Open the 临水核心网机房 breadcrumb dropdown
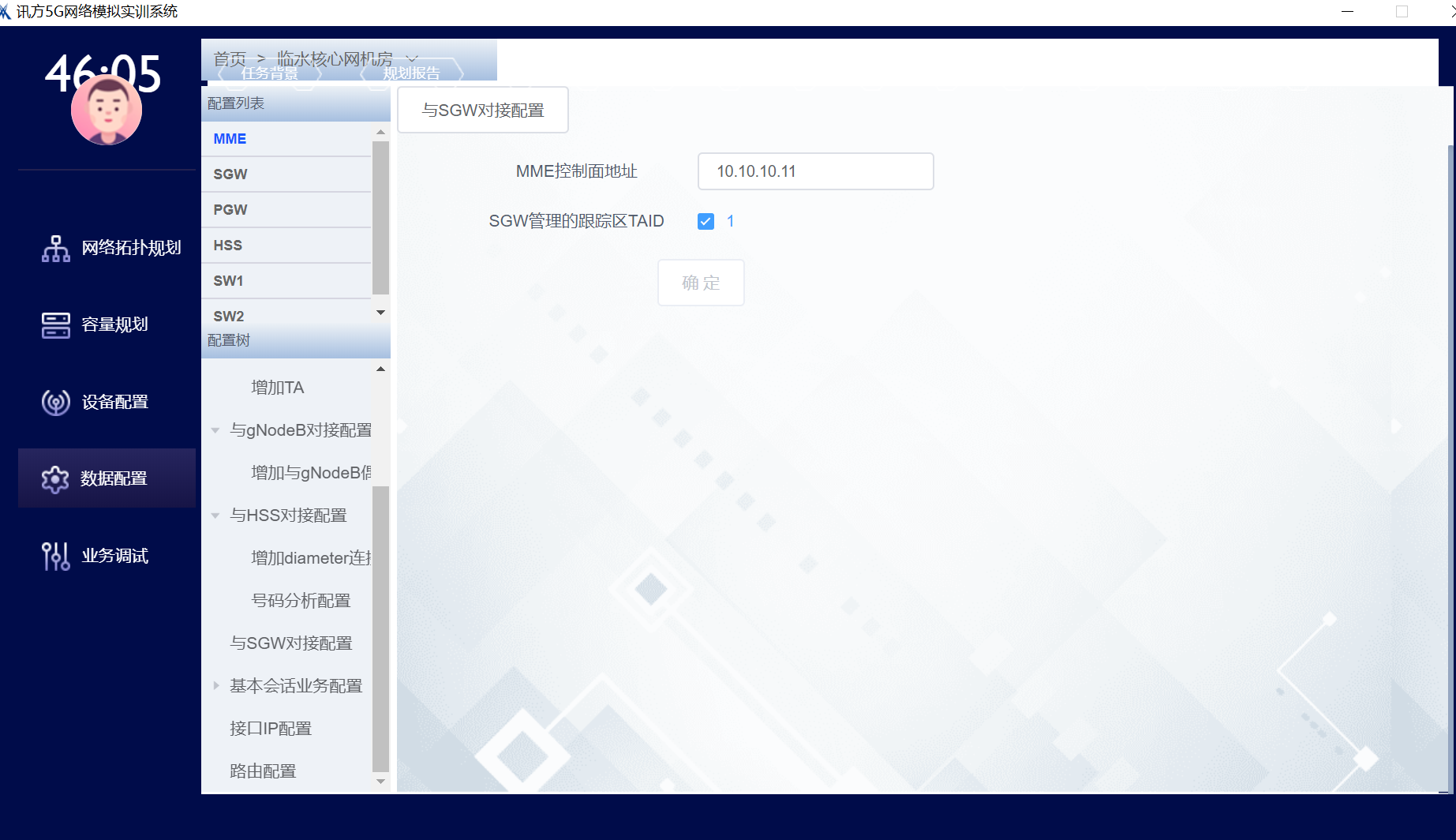The width and height of the screenshot is (1456, 840). [411, 59]
